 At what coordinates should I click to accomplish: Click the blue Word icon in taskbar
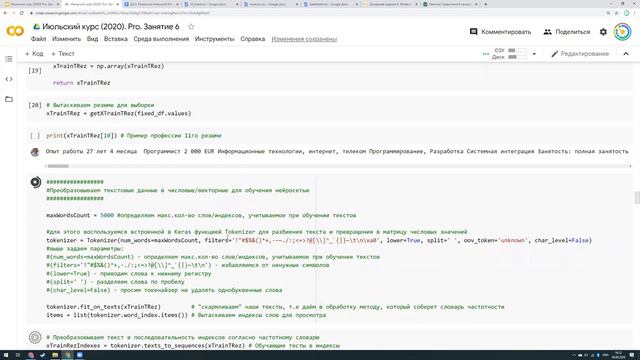click(x=80, y=355)
